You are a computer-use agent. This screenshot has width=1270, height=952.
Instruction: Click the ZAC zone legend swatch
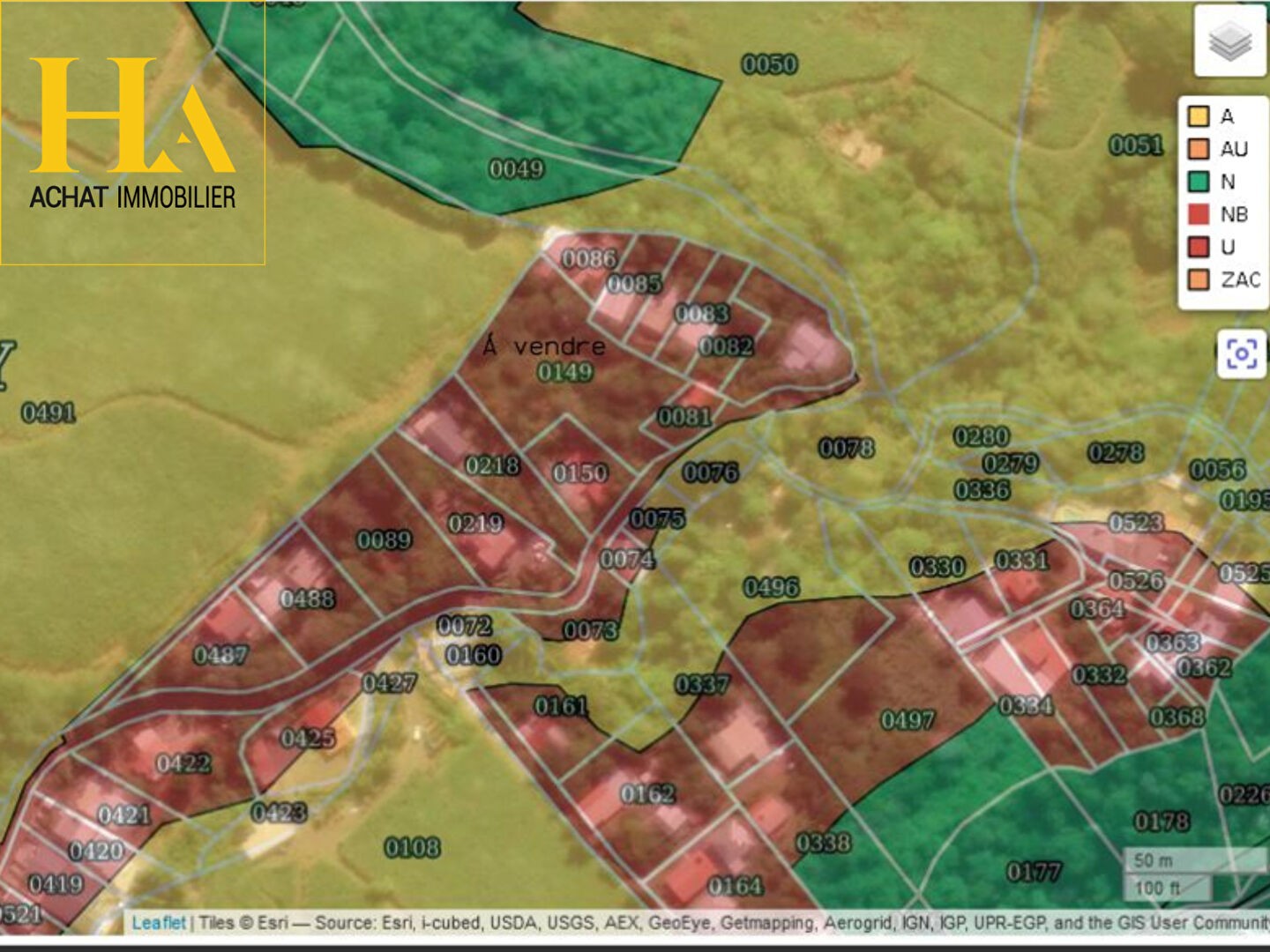[x=1199, y=279]
